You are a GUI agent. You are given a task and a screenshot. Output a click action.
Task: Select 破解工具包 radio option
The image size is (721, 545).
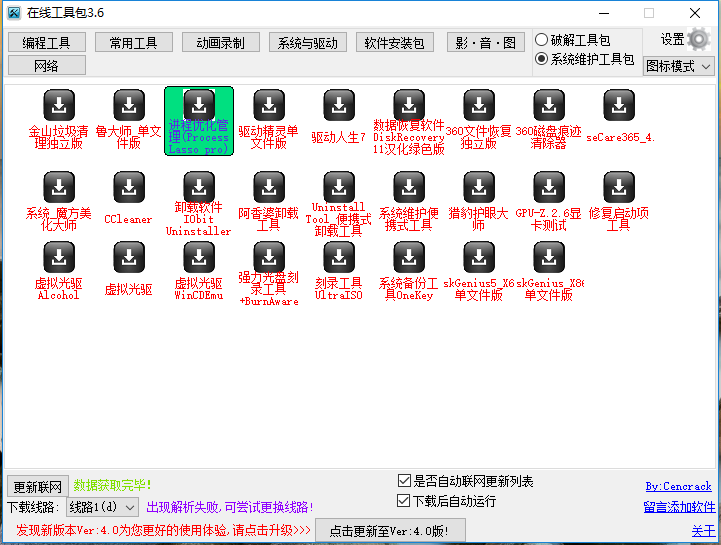point(541,40)
